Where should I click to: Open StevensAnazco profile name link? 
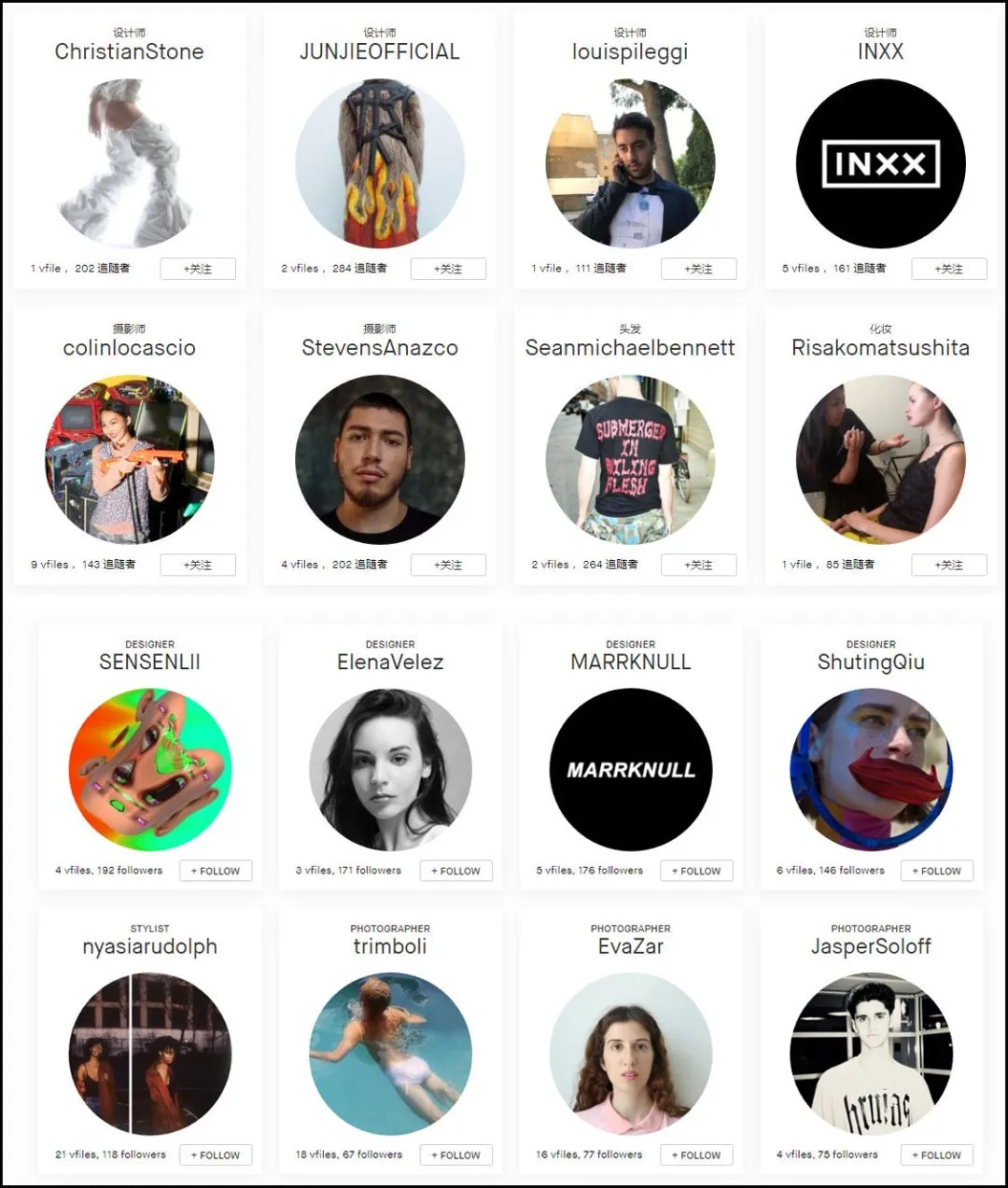[380, 348]
